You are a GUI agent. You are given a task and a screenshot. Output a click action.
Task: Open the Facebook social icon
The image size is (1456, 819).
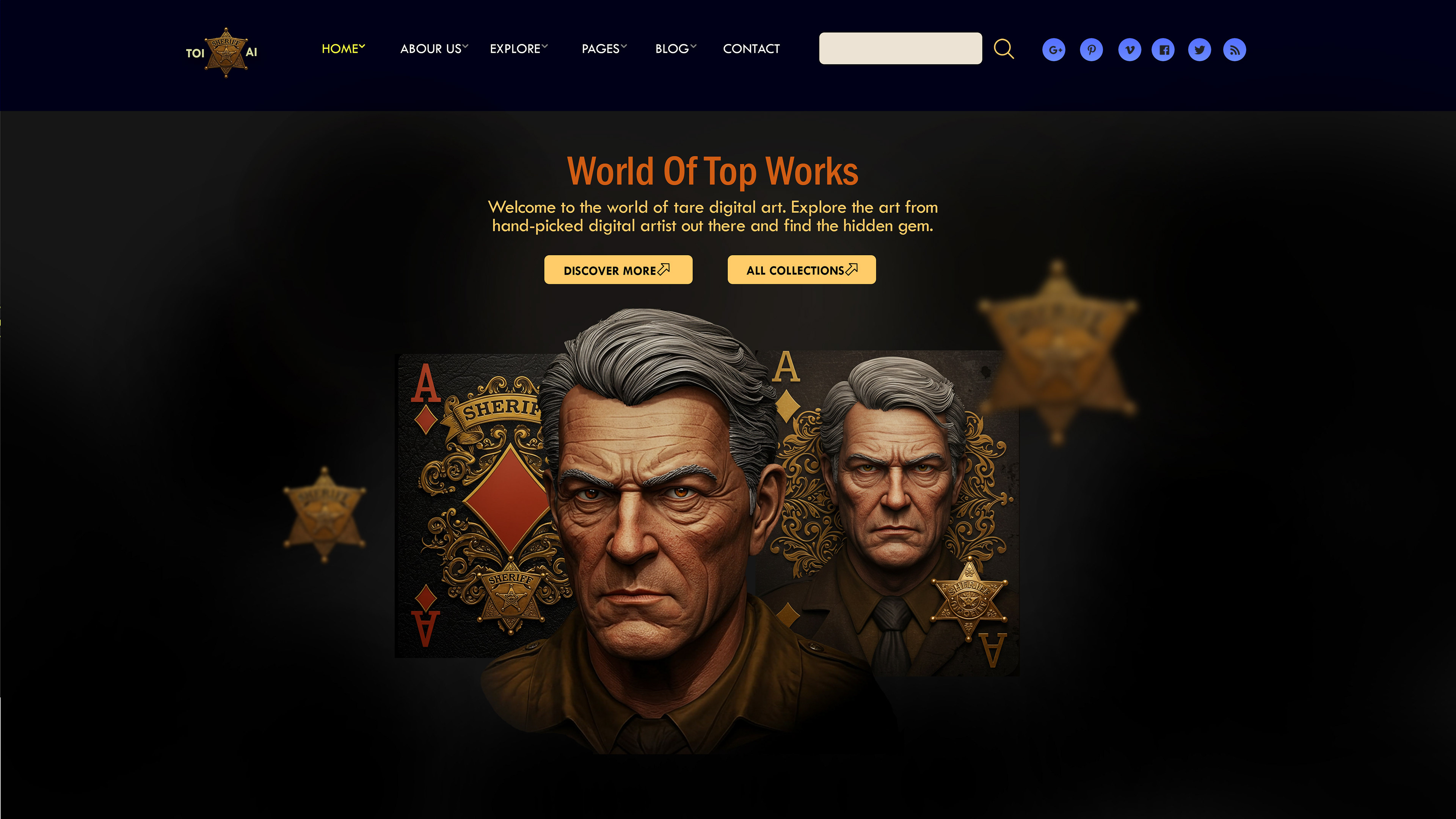coord(1163,50)
